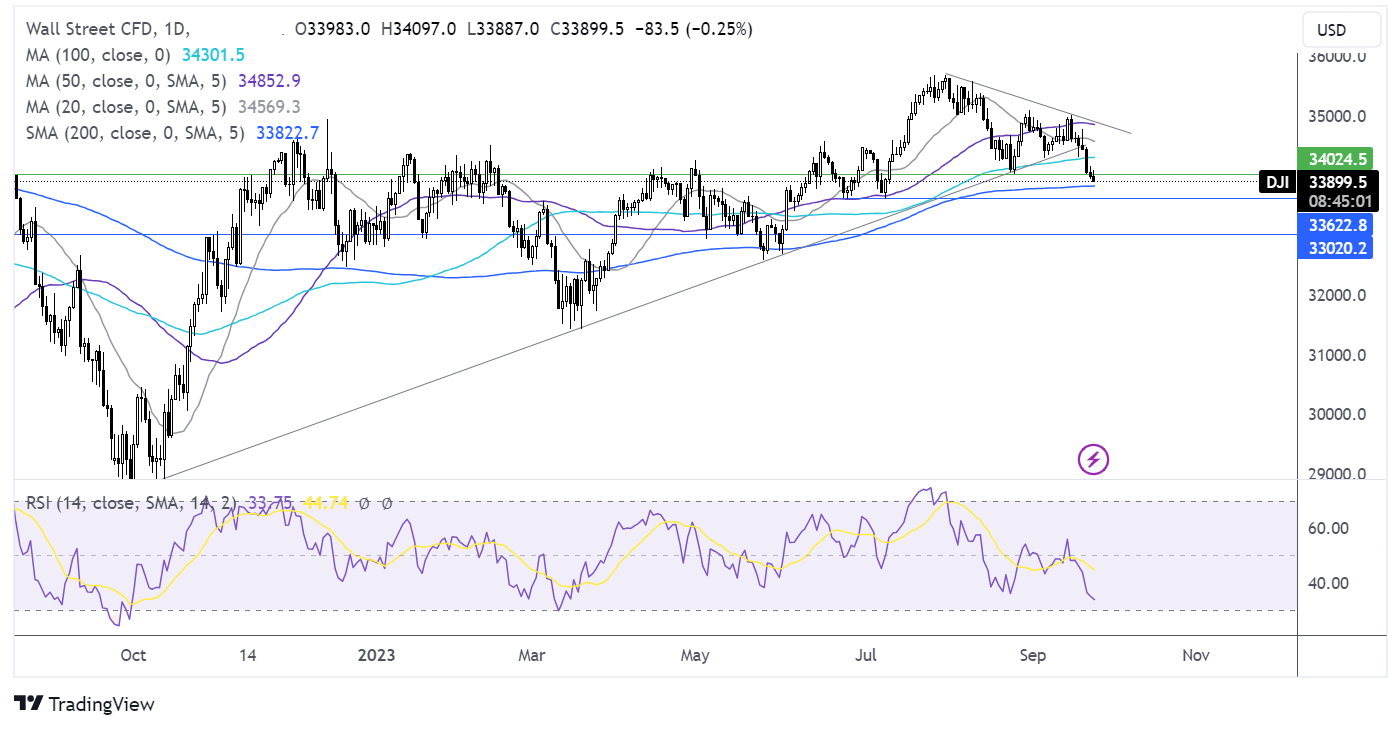Viewport: 1388px width, 732px height.
Task: Select the MA (20, close, 0, SMA, 5) legend
Action: click(124, 106)
